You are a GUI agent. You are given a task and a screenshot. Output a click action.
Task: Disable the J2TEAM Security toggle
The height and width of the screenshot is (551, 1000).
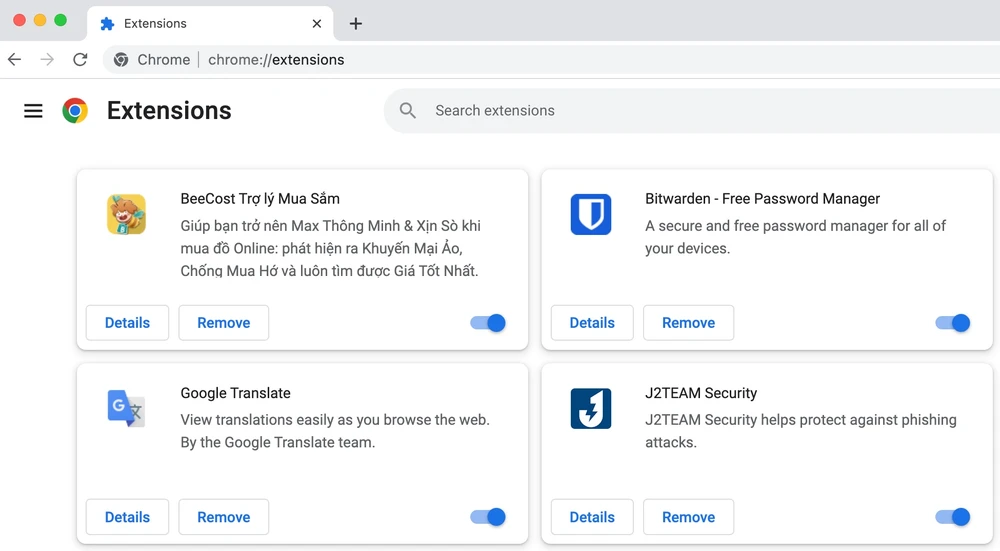coord(952,517)
